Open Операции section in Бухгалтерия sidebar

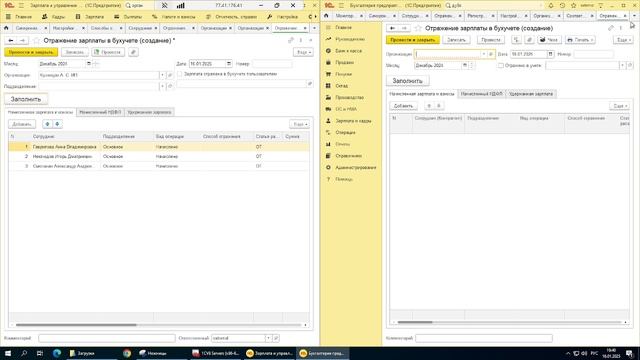(345, 133)
